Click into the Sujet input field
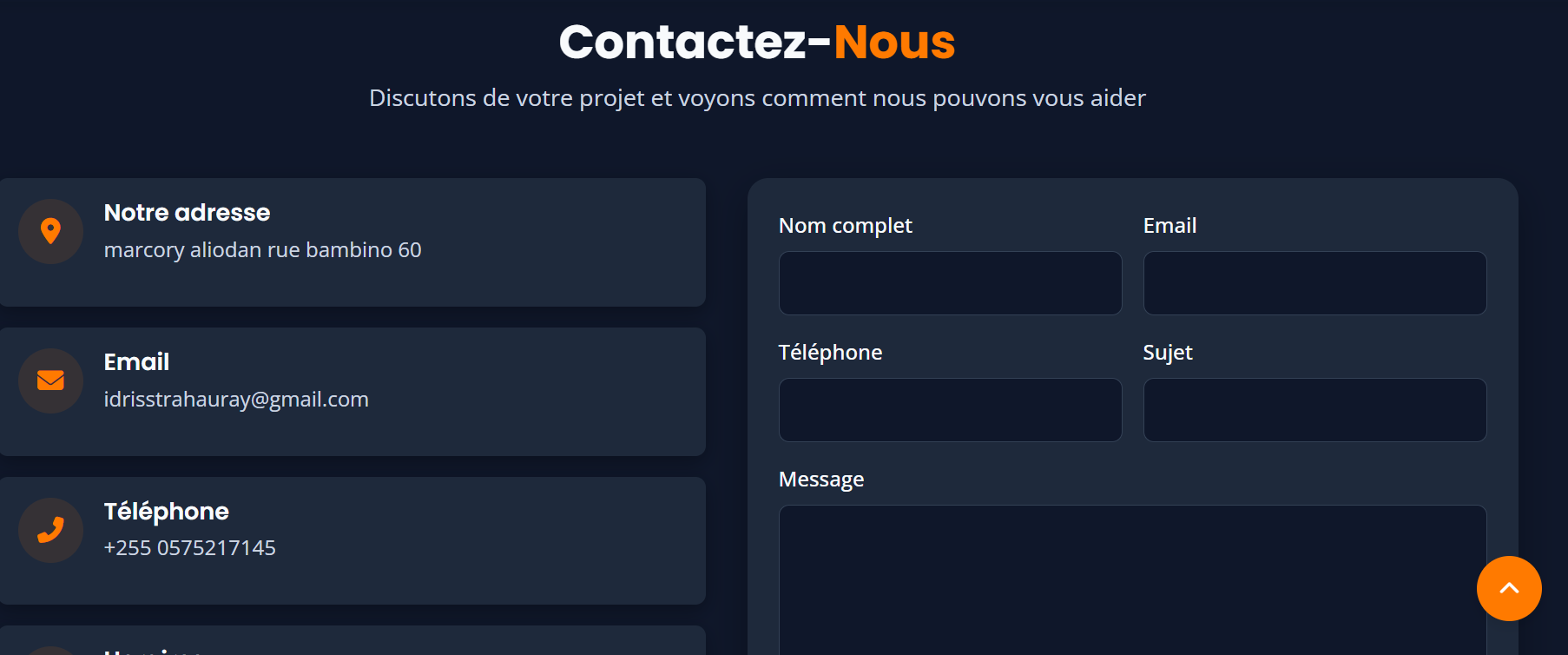Viewport: 1568px width, 655px height. [x=1314, y=410]
